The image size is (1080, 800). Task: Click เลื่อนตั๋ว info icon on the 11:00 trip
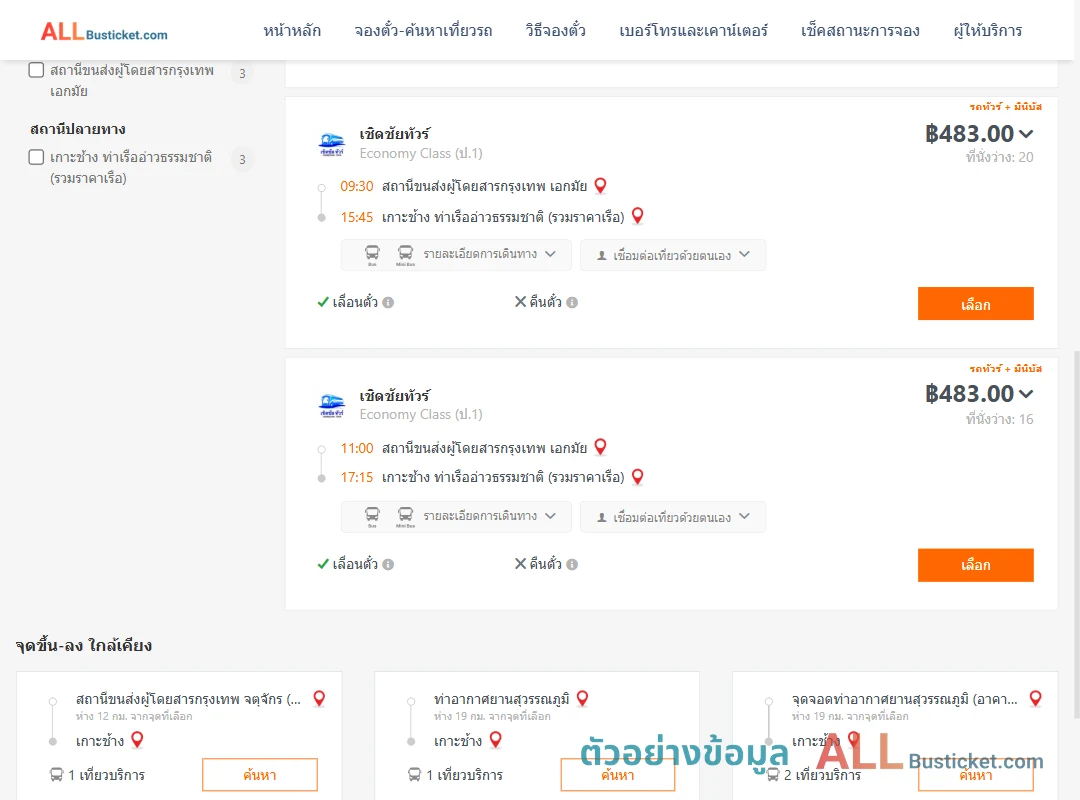388,564
